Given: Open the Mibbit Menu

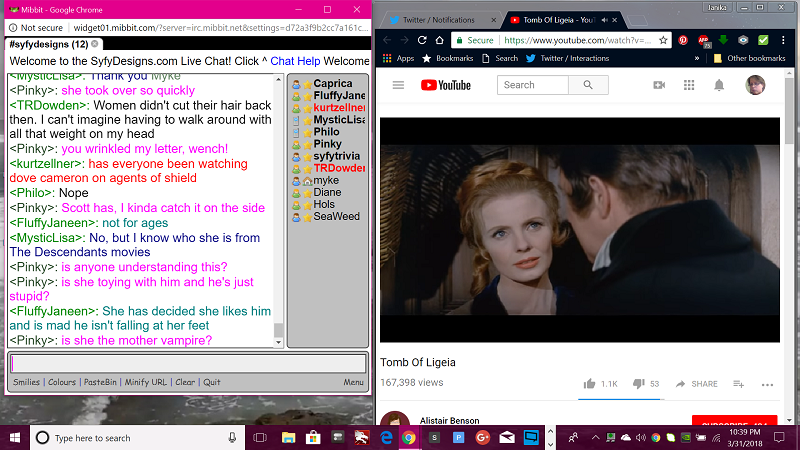Looking at the screenshot, I should [353, 382].
